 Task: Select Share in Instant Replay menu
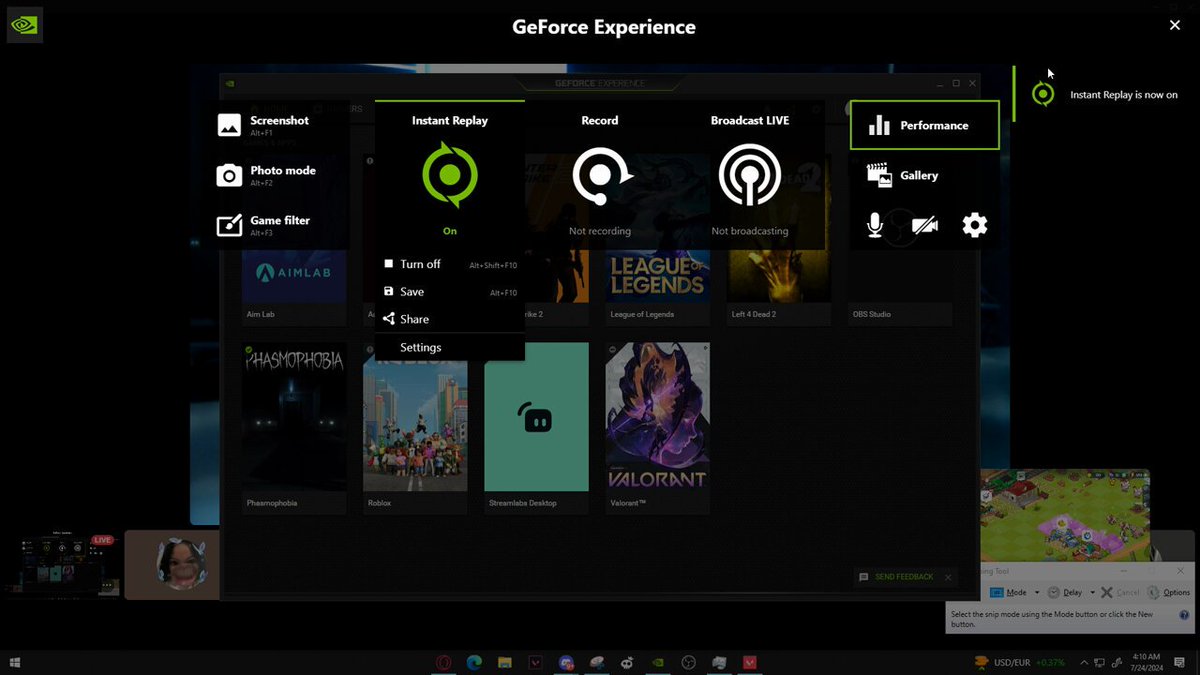click(450, 319)
